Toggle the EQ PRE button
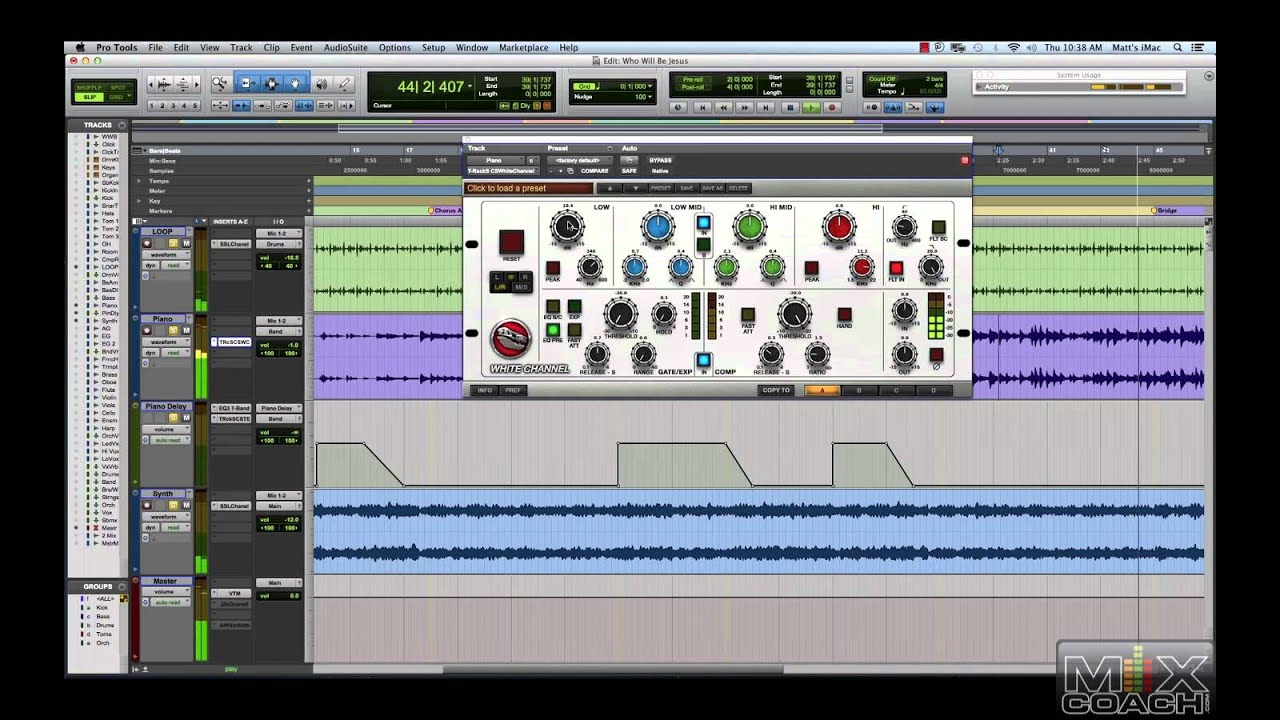The image size is (1280, 720). [552, 330]
